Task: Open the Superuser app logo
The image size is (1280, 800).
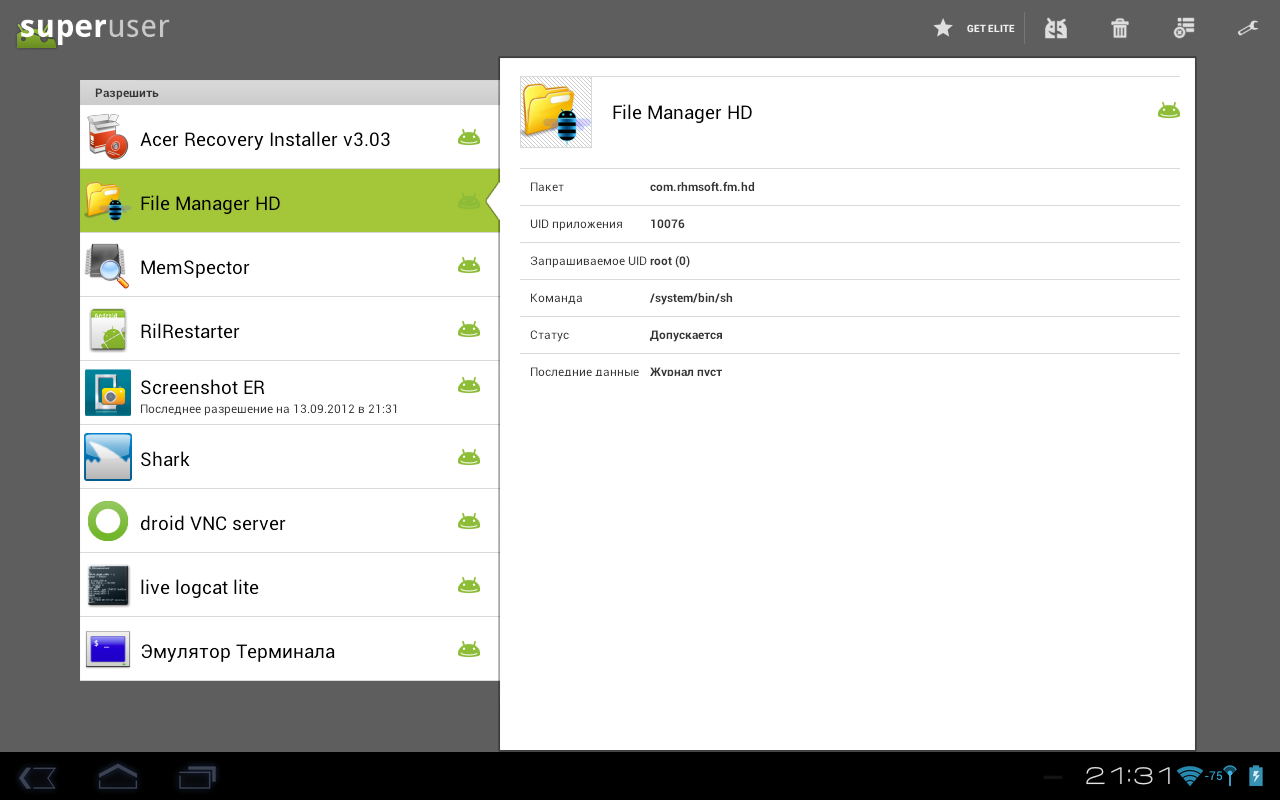Action: pyautogui.click(x=93, y=29)
